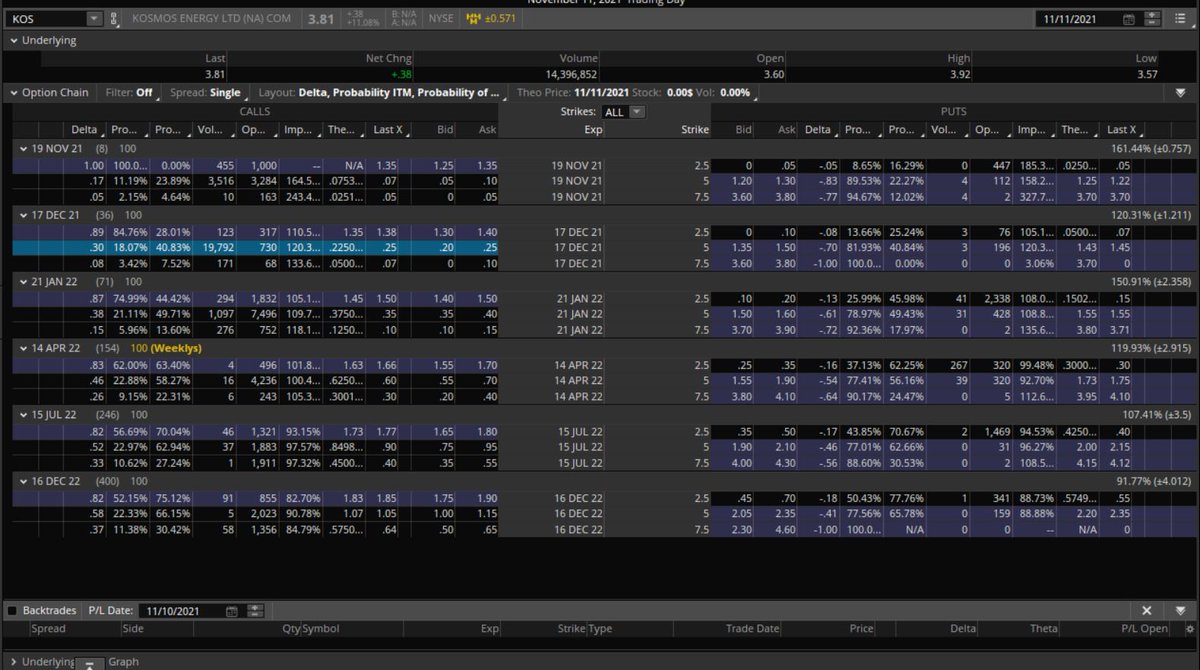
Task: Click PUTS Delta column header
Action: click(818, 129)
